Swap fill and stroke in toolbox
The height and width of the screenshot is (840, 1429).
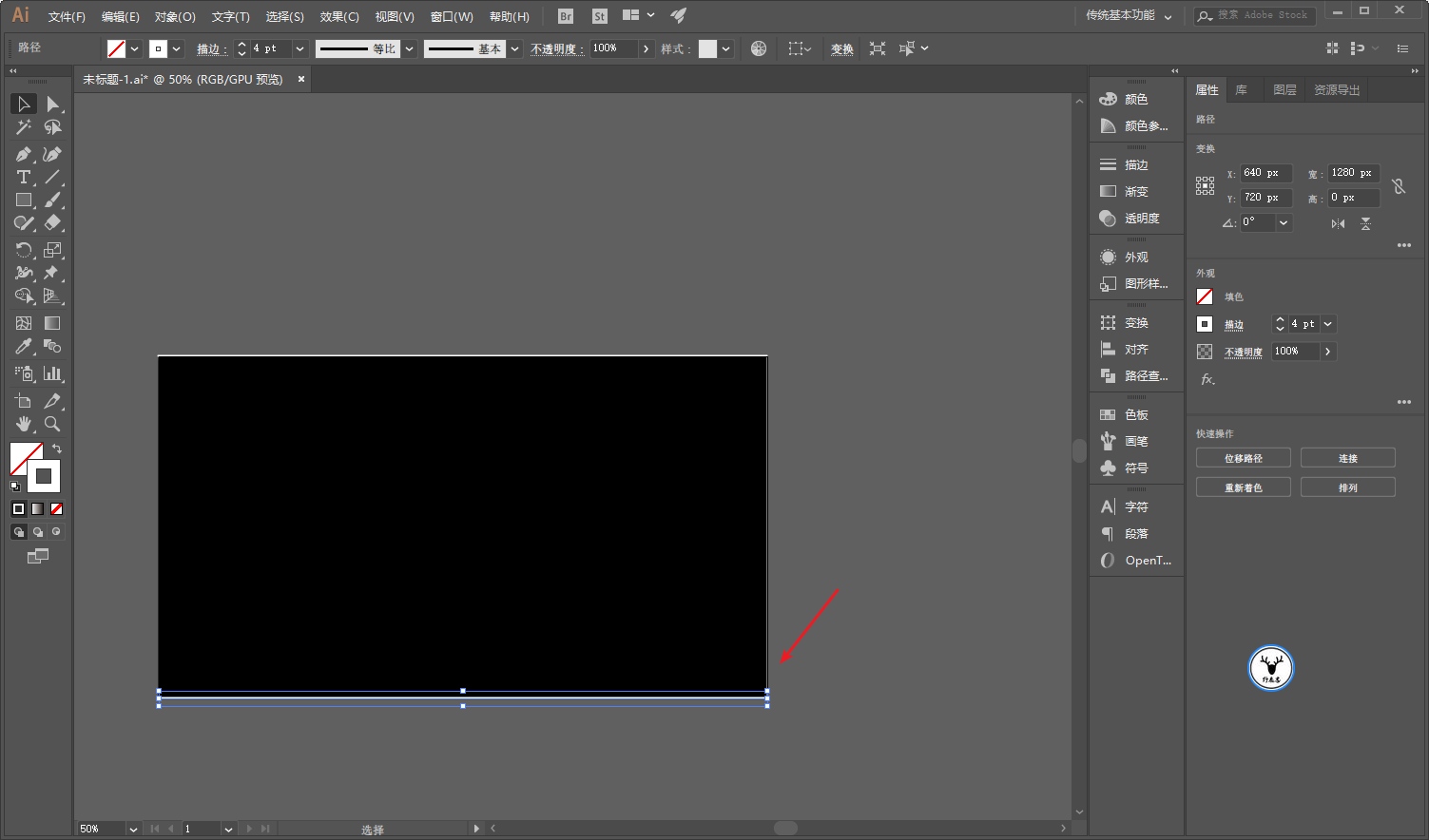tap(57, 449)
